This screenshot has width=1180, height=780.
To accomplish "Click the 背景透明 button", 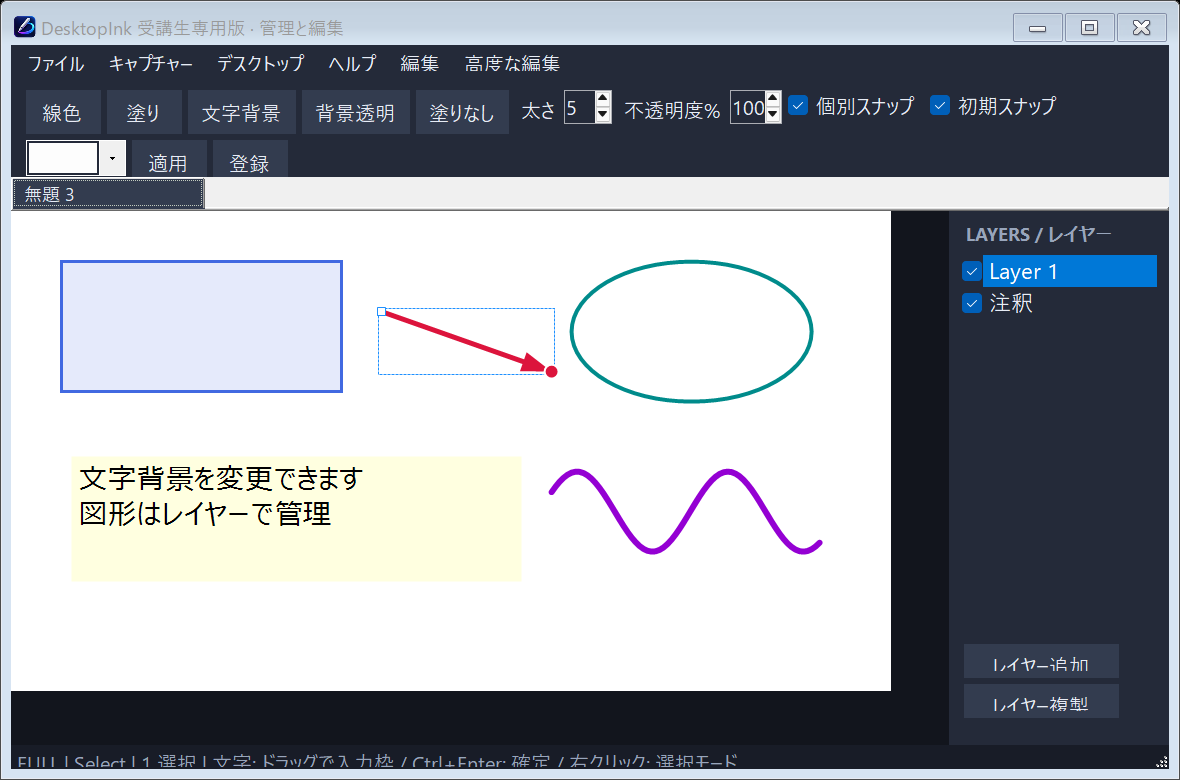I will point(355,112).
